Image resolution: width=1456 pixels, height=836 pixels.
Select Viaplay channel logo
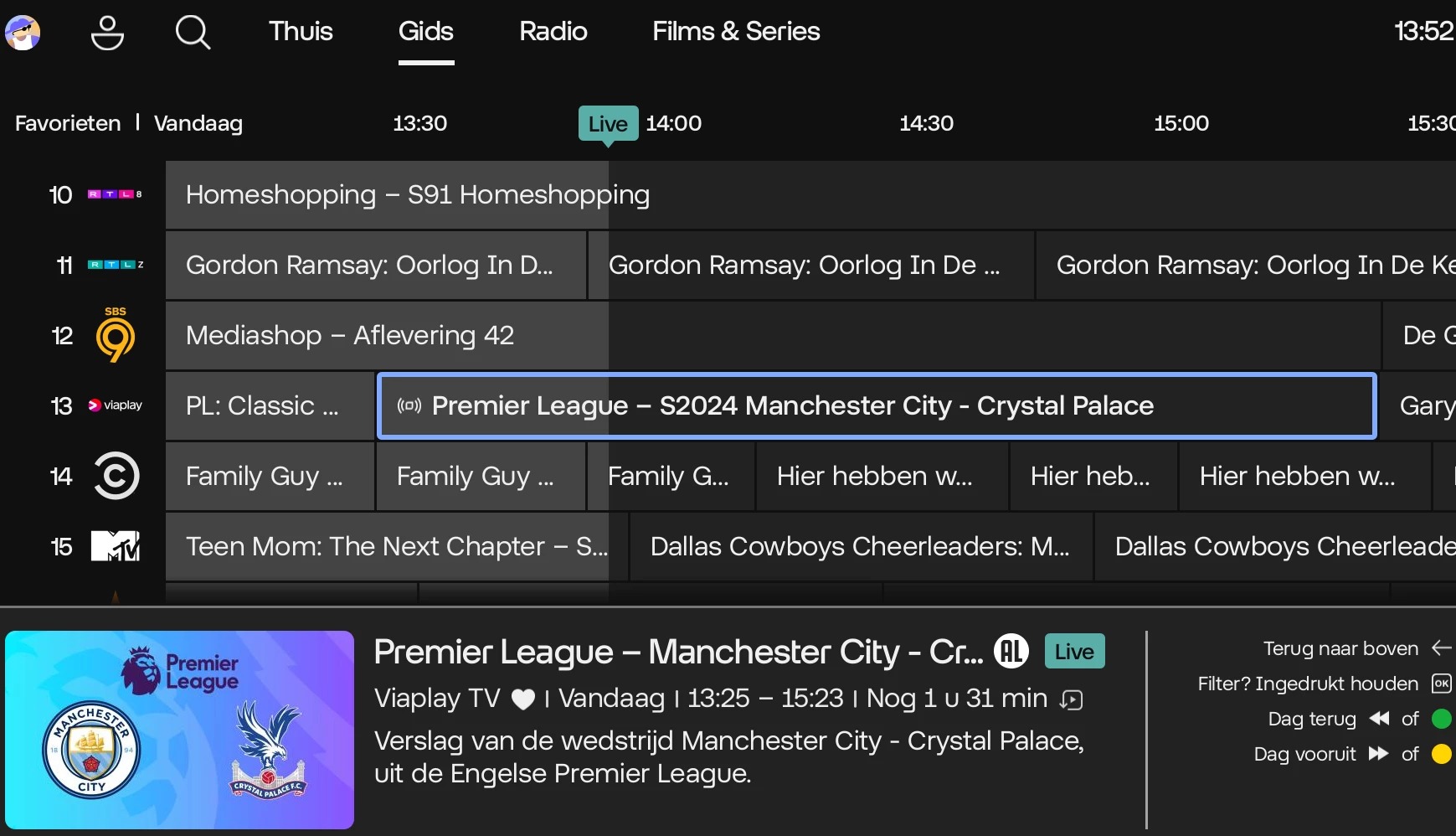(x=116, y=405)
